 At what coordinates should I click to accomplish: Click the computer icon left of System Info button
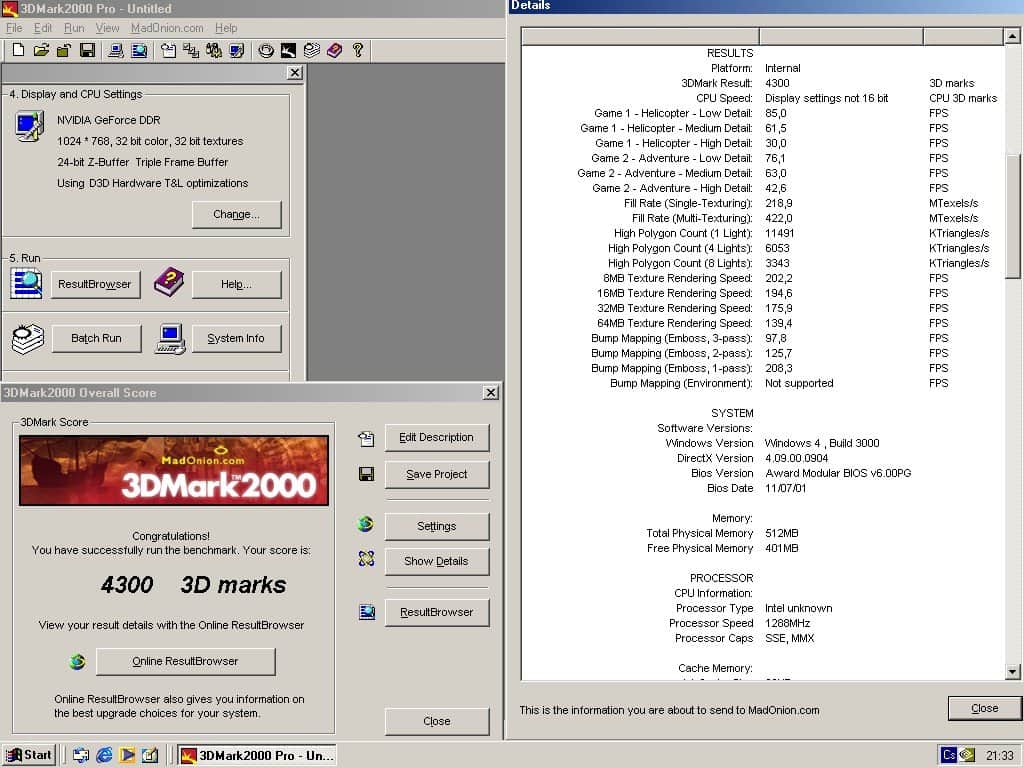pyautogui.click(x=170, y=339)
